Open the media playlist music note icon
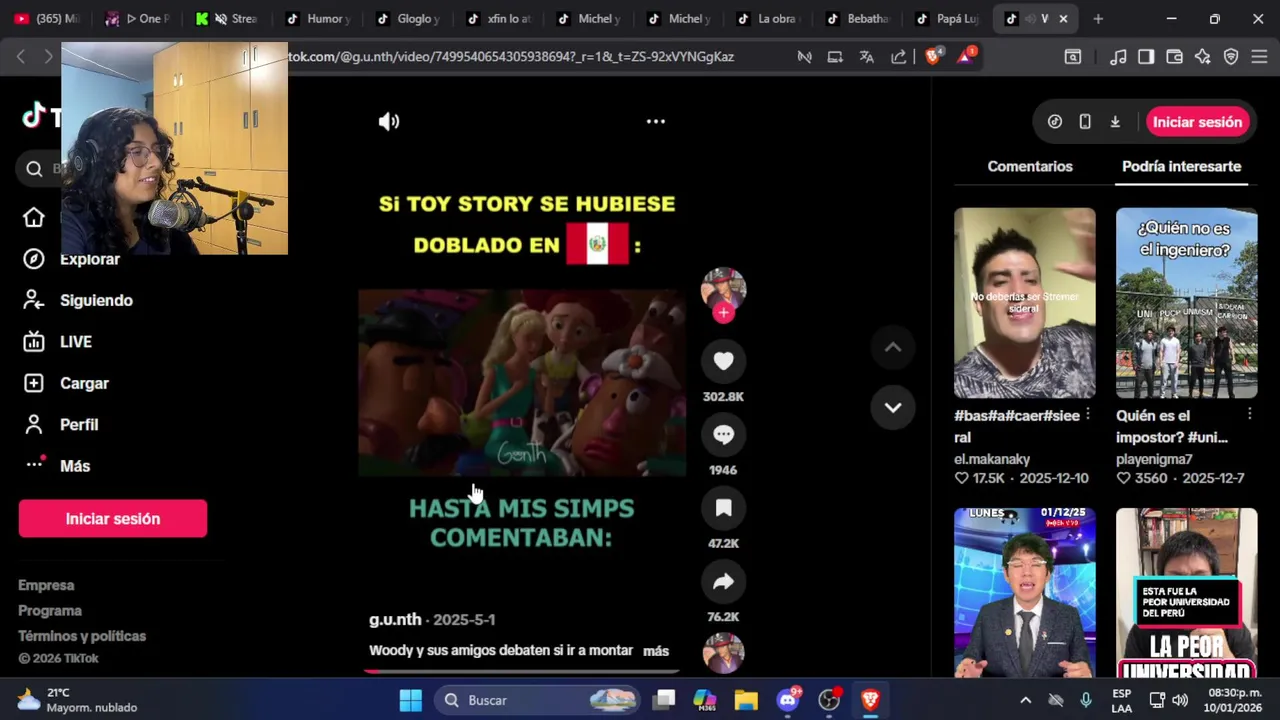The height and width of the screenshot is (720, 1280). pyautogui.click(x=1118, y=57)
